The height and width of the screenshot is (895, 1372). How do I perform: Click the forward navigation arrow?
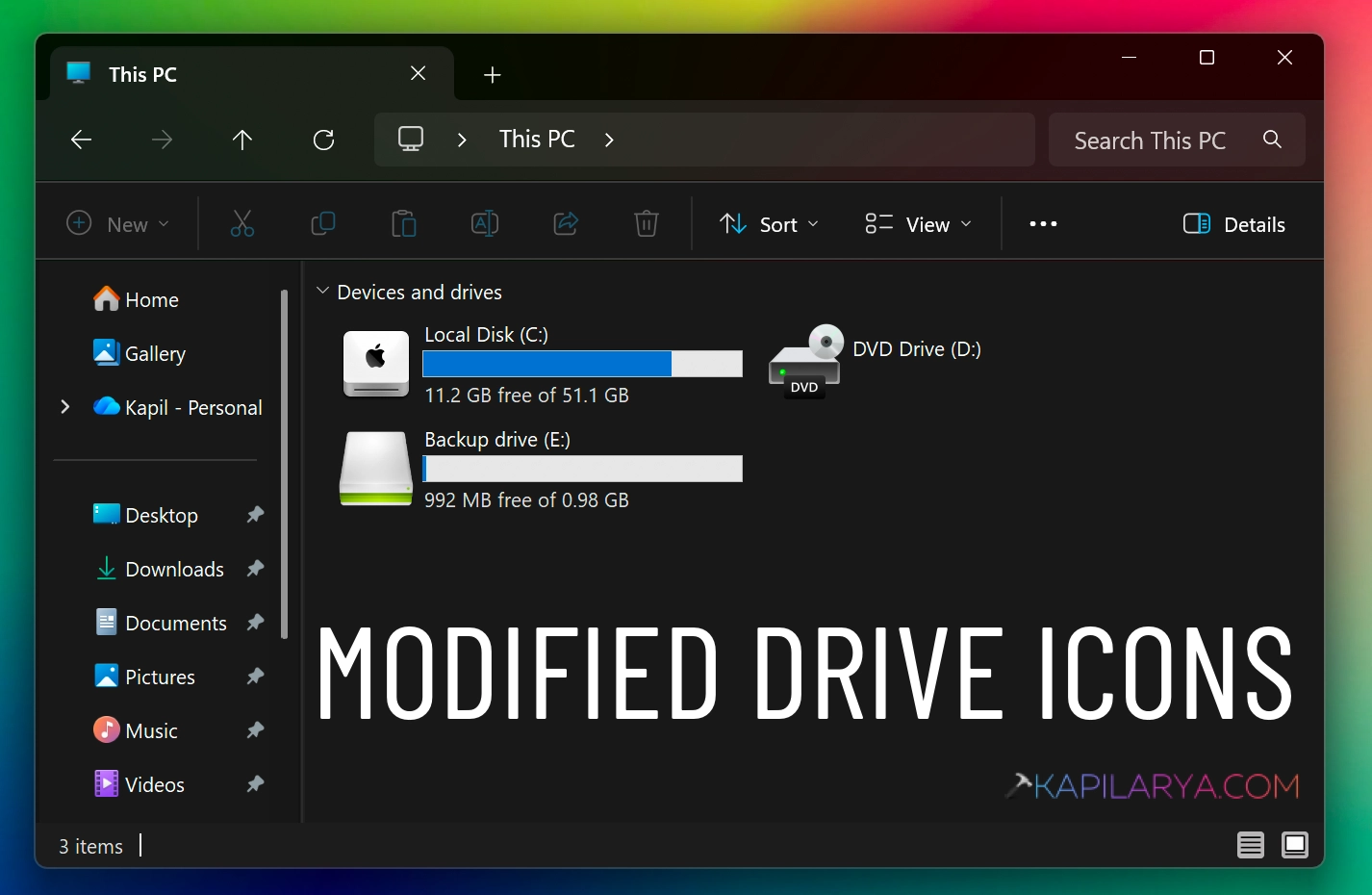[x=163, y=141]
